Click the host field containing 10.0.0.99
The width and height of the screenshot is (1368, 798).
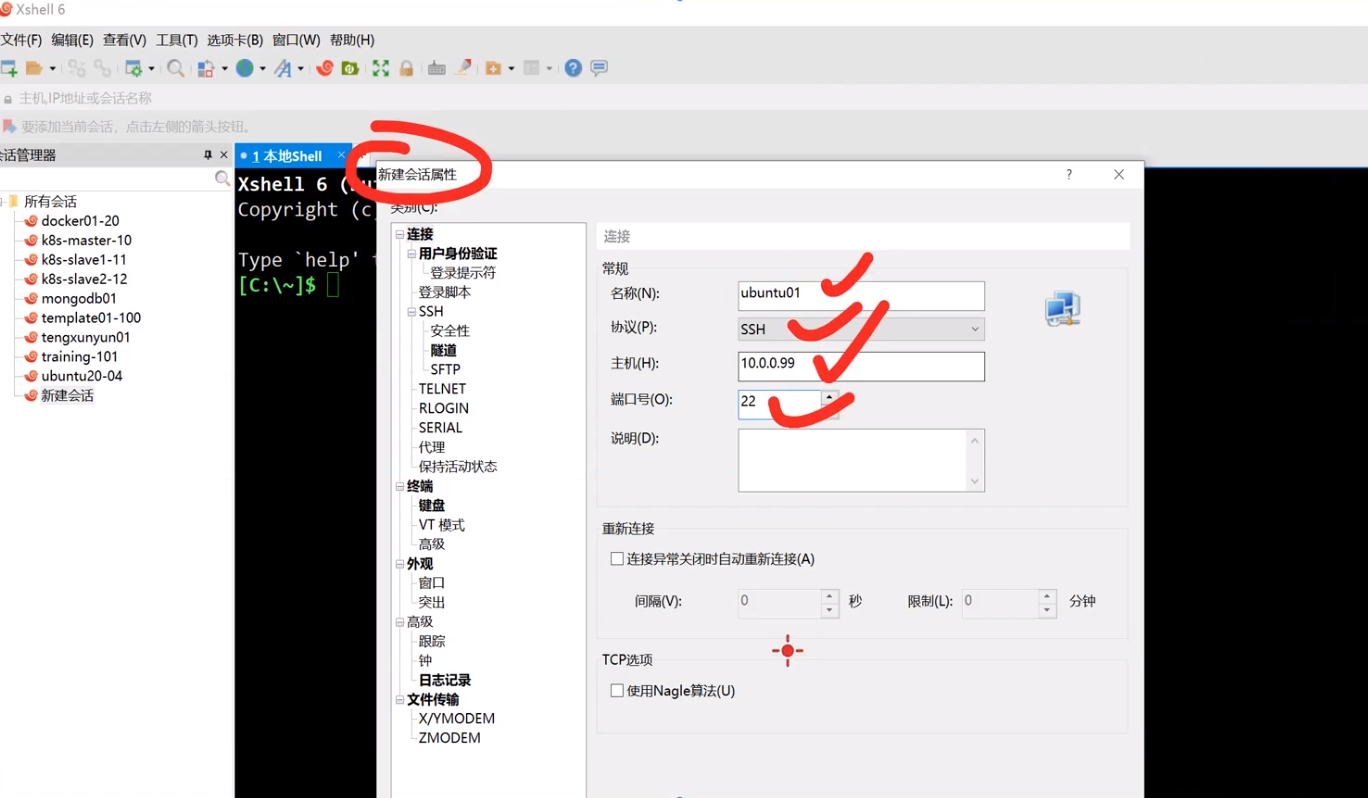coord(860,366)
